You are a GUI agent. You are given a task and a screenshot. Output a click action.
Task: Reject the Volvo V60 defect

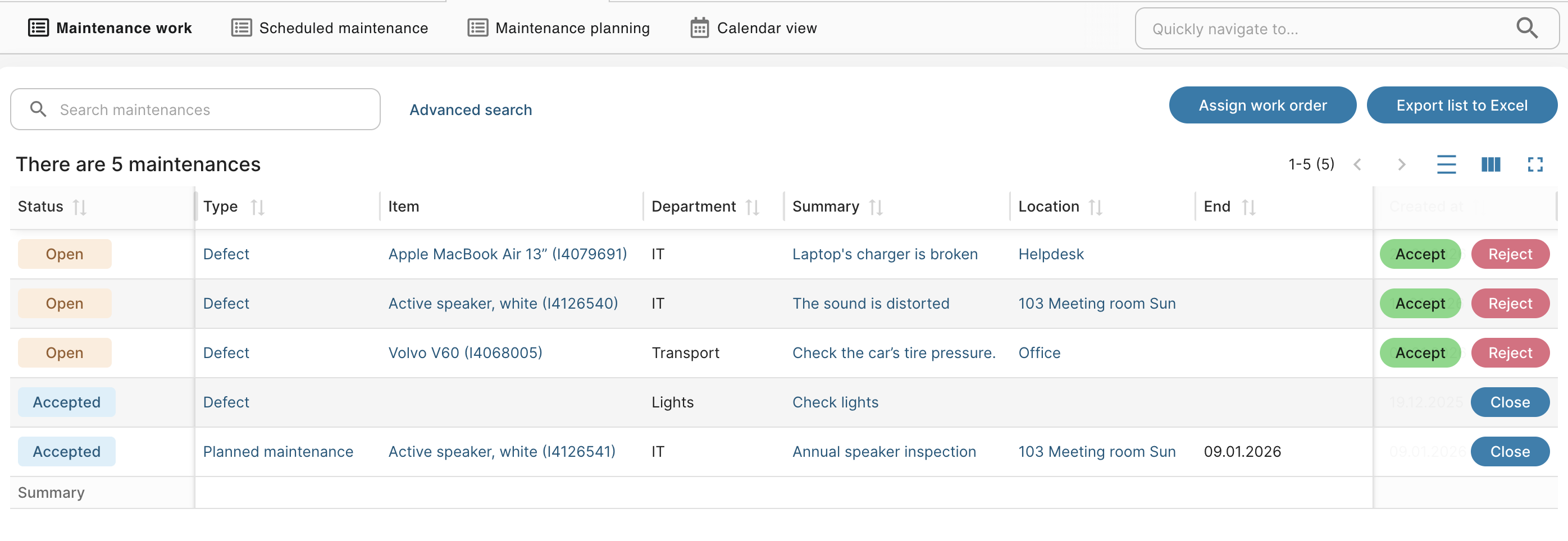[1510, 353]
